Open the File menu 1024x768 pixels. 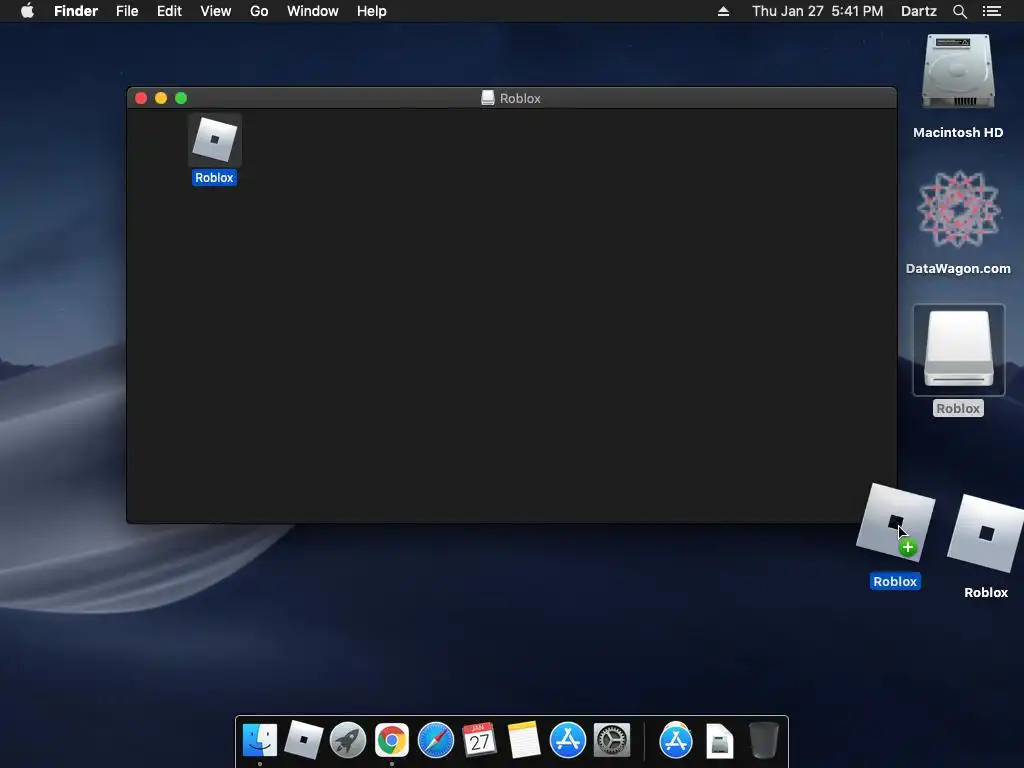click(127, 11)
